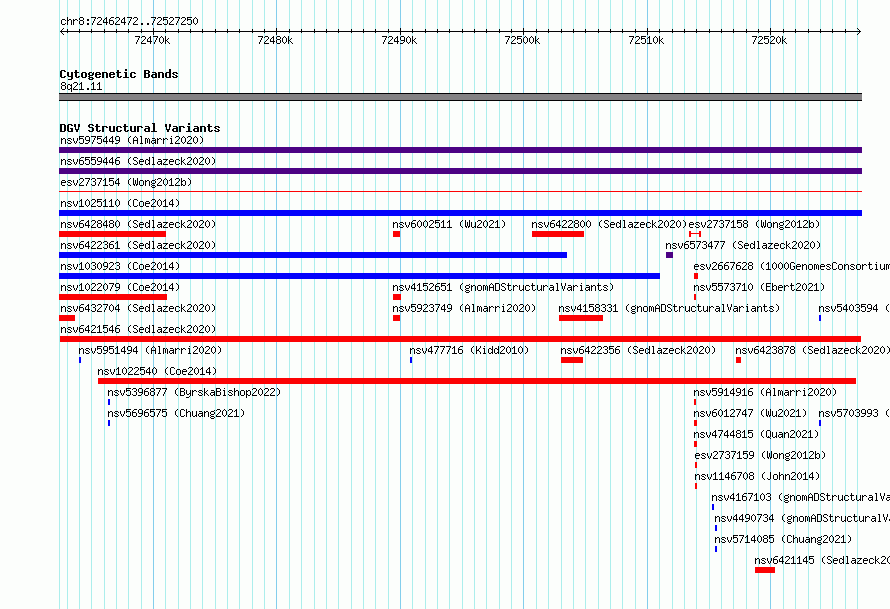Screen dimensions: 890x609
Task: Click the nsv4490734 gnomAD label
Action: point(801,518)
